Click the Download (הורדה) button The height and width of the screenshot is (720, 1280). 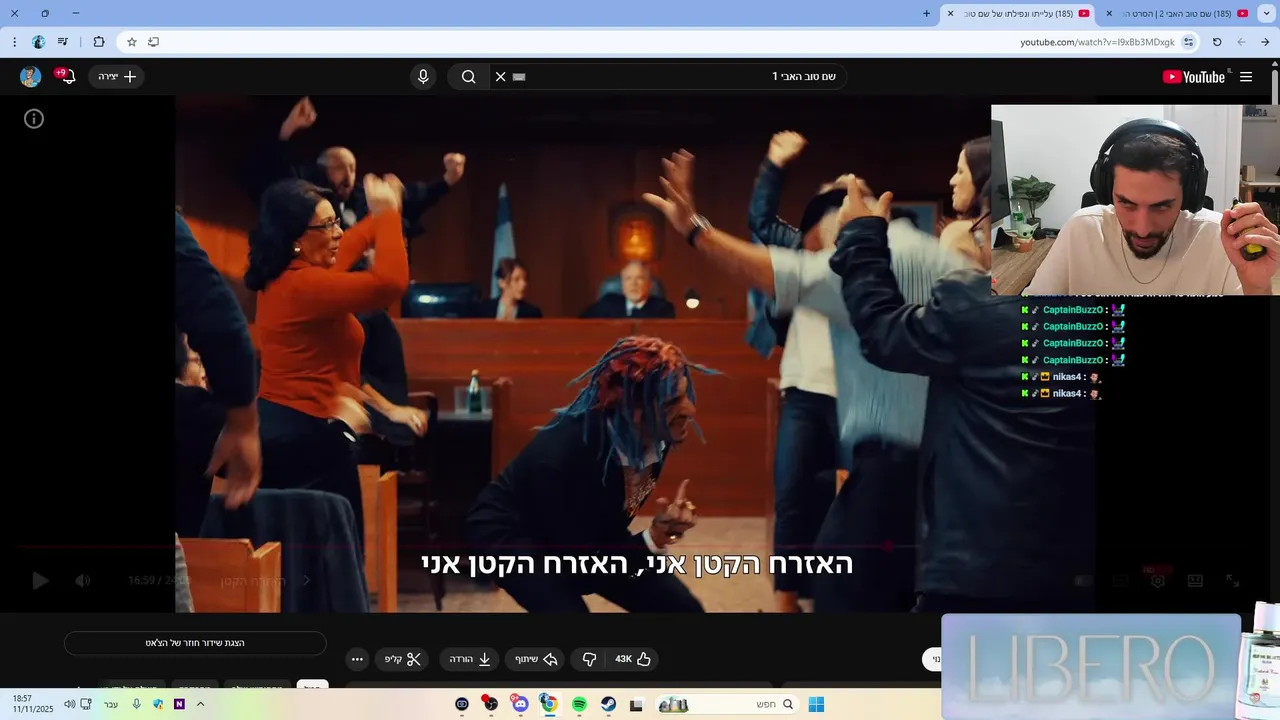pyautogui.click(x=470, y=659)
